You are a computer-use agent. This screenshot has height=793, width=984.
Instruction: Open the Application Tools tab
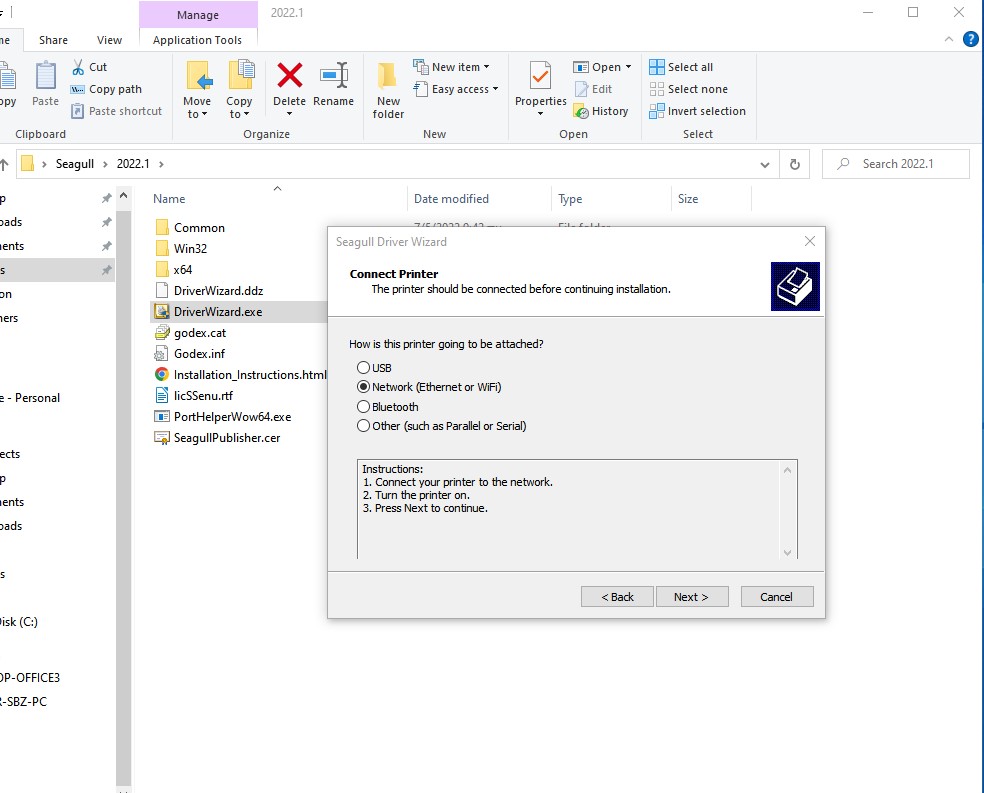pos(197,40)
